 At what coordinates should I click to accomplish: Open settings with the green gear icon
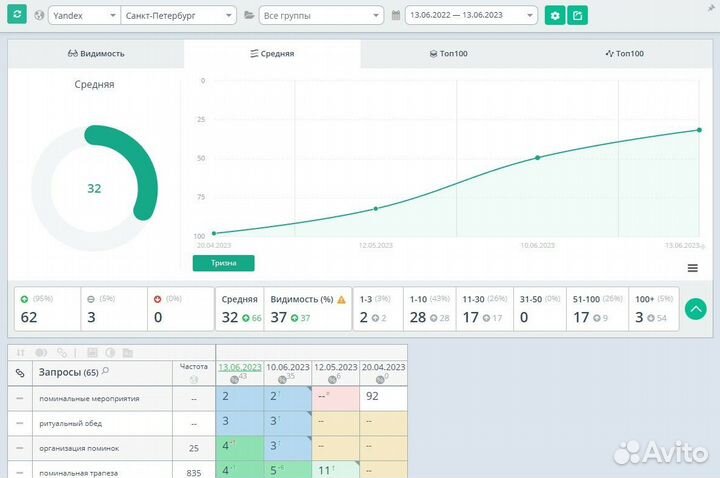coord(555,16)
